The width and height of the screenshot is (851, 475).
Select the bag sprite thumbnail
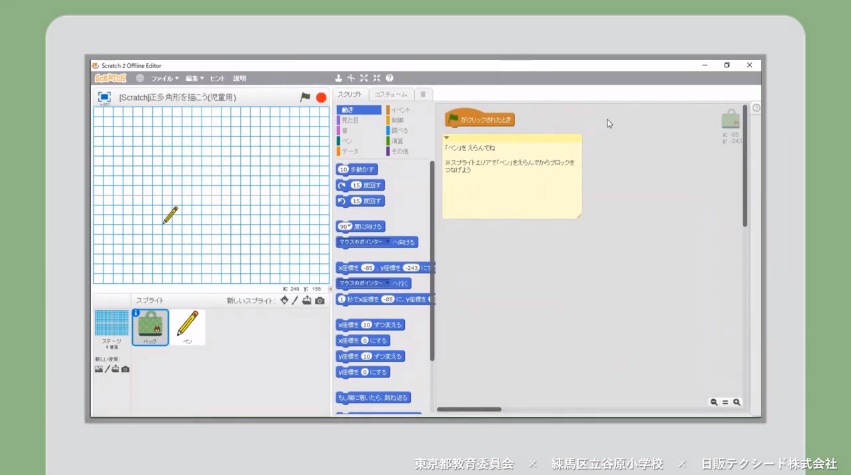150,327
